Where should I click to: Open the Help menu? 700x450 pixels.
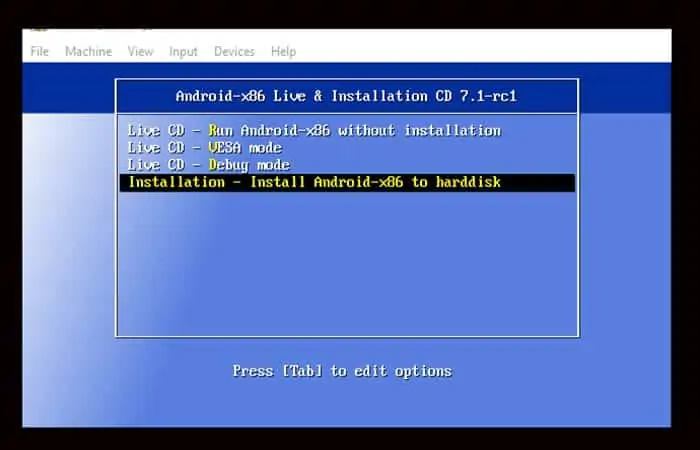pyautogui.click(x=283, y=52)
